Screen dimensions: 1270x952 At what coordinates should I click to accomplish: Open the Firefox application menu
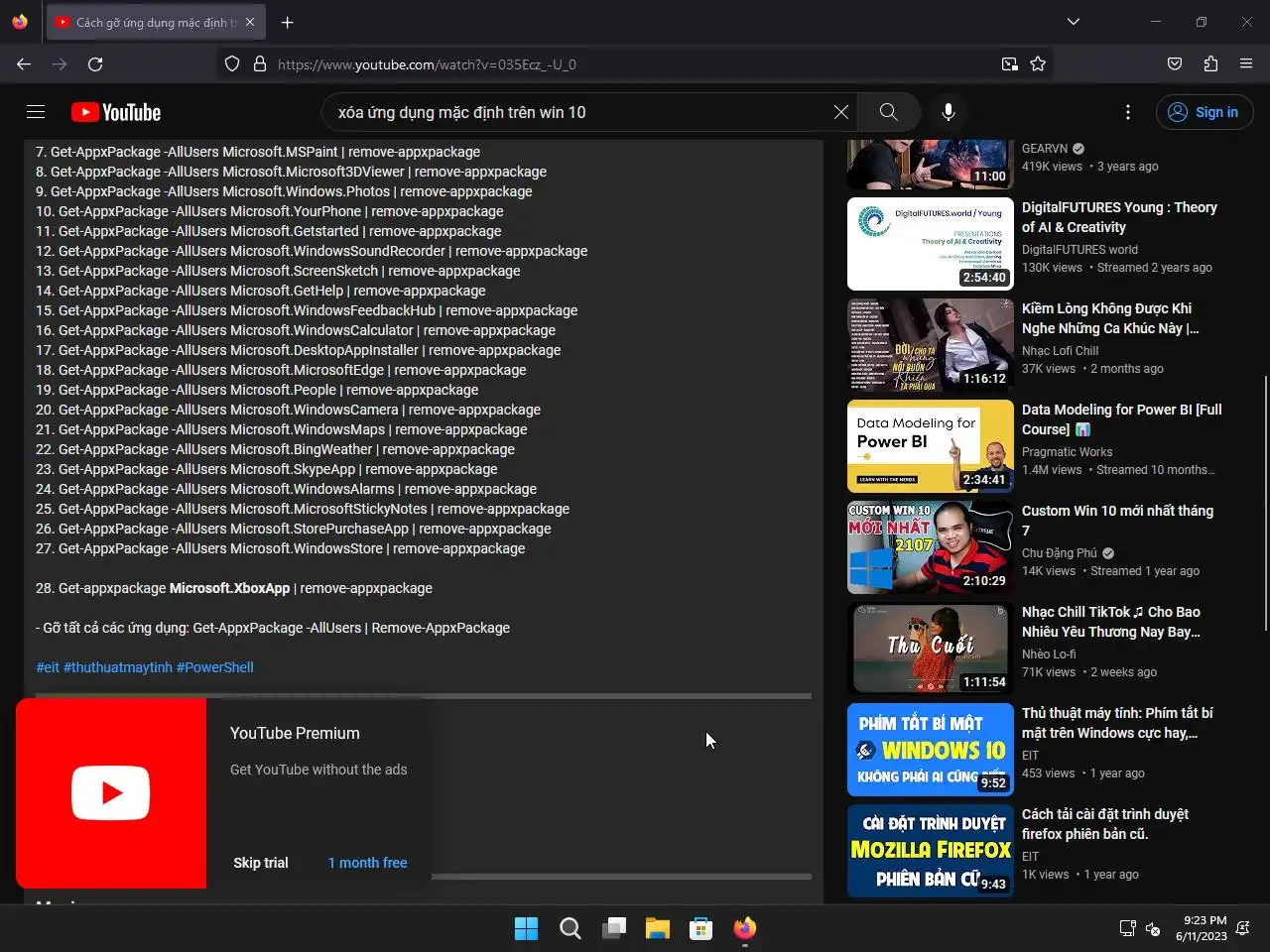[x=1246, y=64]
